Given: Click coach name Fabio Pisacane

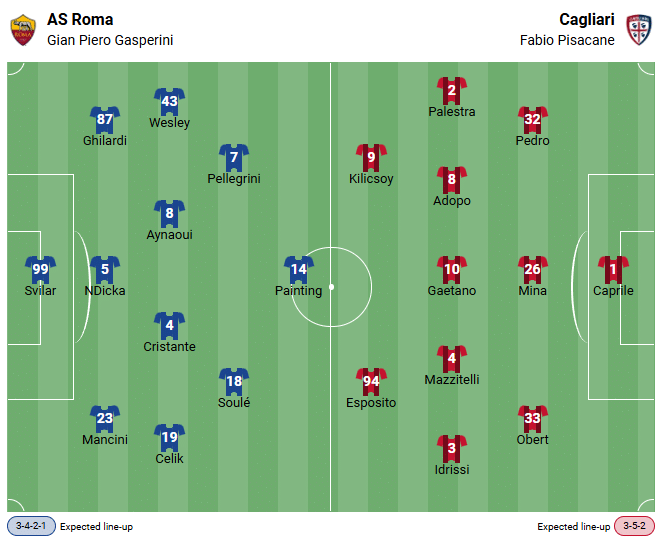Looking at the screenshot, I should pos(567,40).
